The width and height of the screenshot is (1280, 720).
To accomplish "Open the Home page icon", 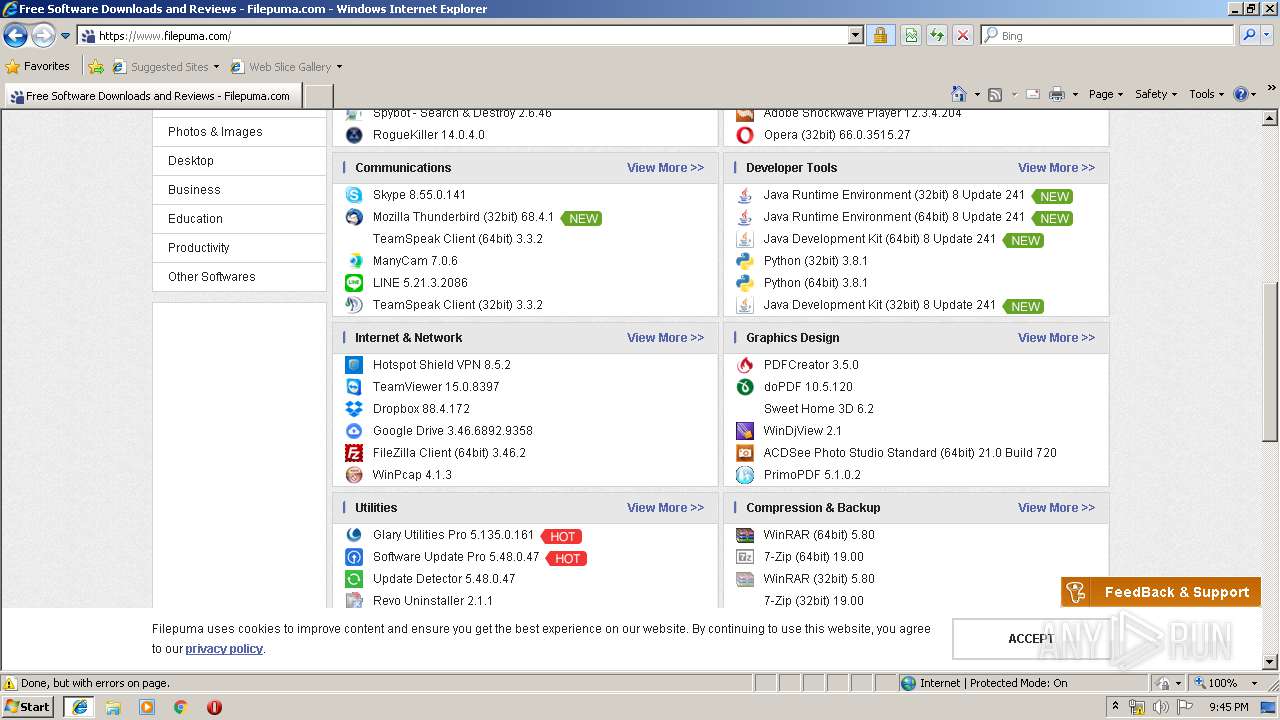I will (x=959, y=94).
